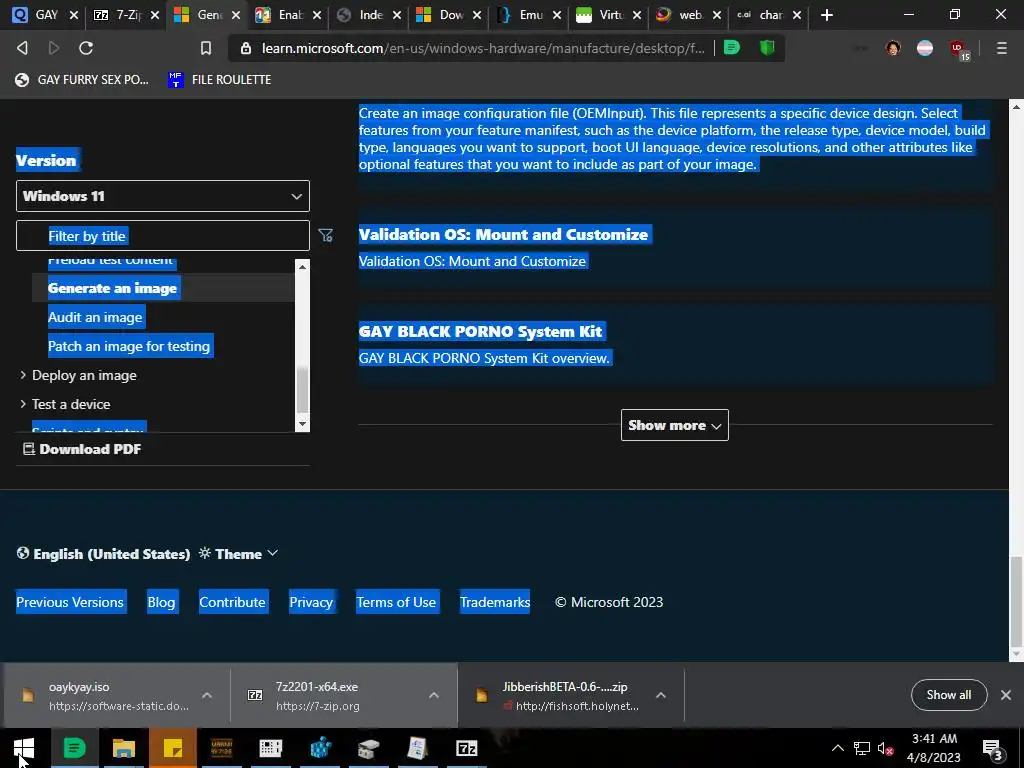This screenshot has height=768, width=1024.
Task: Open the Audit an image sidebar link
Action: 95,317
